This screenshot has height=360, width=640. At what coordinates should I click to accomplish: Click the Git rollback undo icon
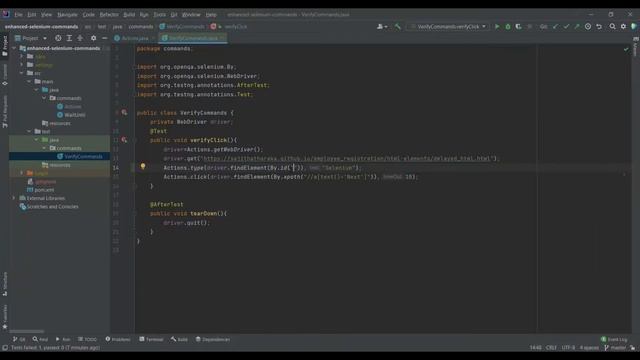pos(599,27)
